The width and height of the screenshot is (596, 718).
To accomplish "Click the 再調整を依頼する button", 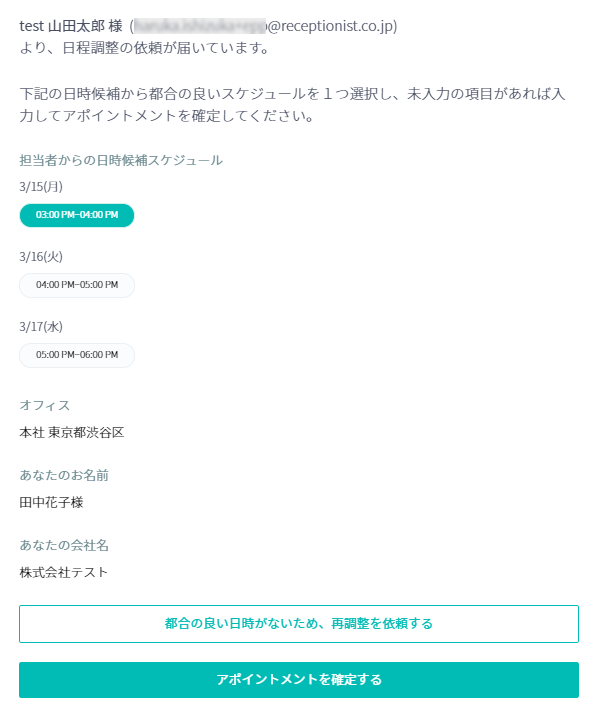I will coord(298,624).
